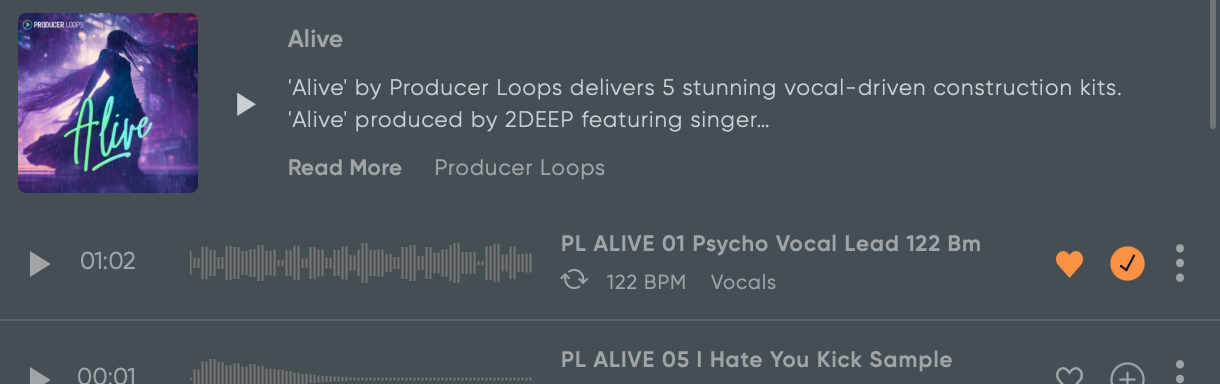Click the loop icon beside 122 BPM
1220x384 pixels.
(x=574, y=281)
